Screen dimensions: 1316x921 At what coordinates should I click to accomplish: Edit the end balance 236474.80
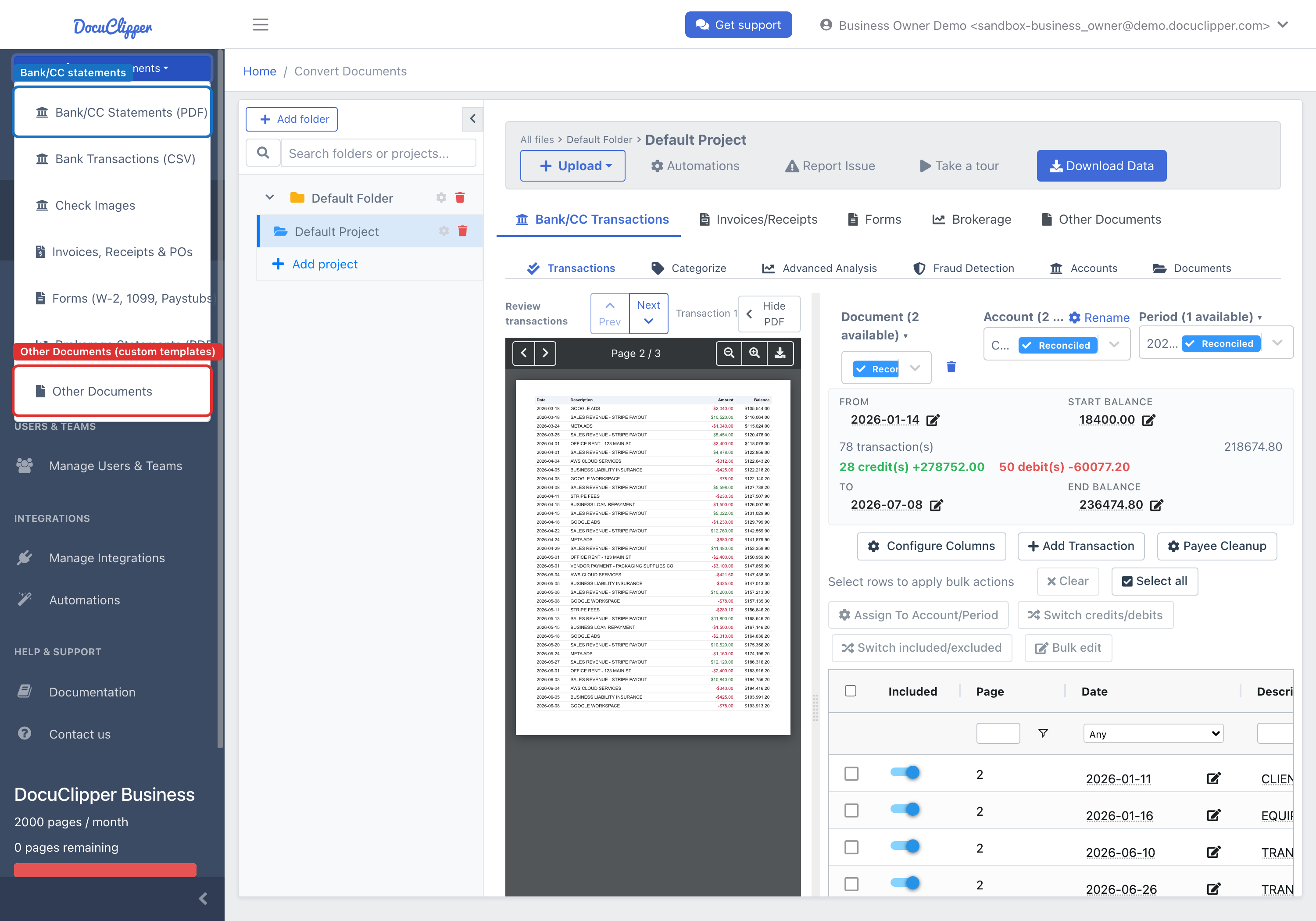point(1156,505)
